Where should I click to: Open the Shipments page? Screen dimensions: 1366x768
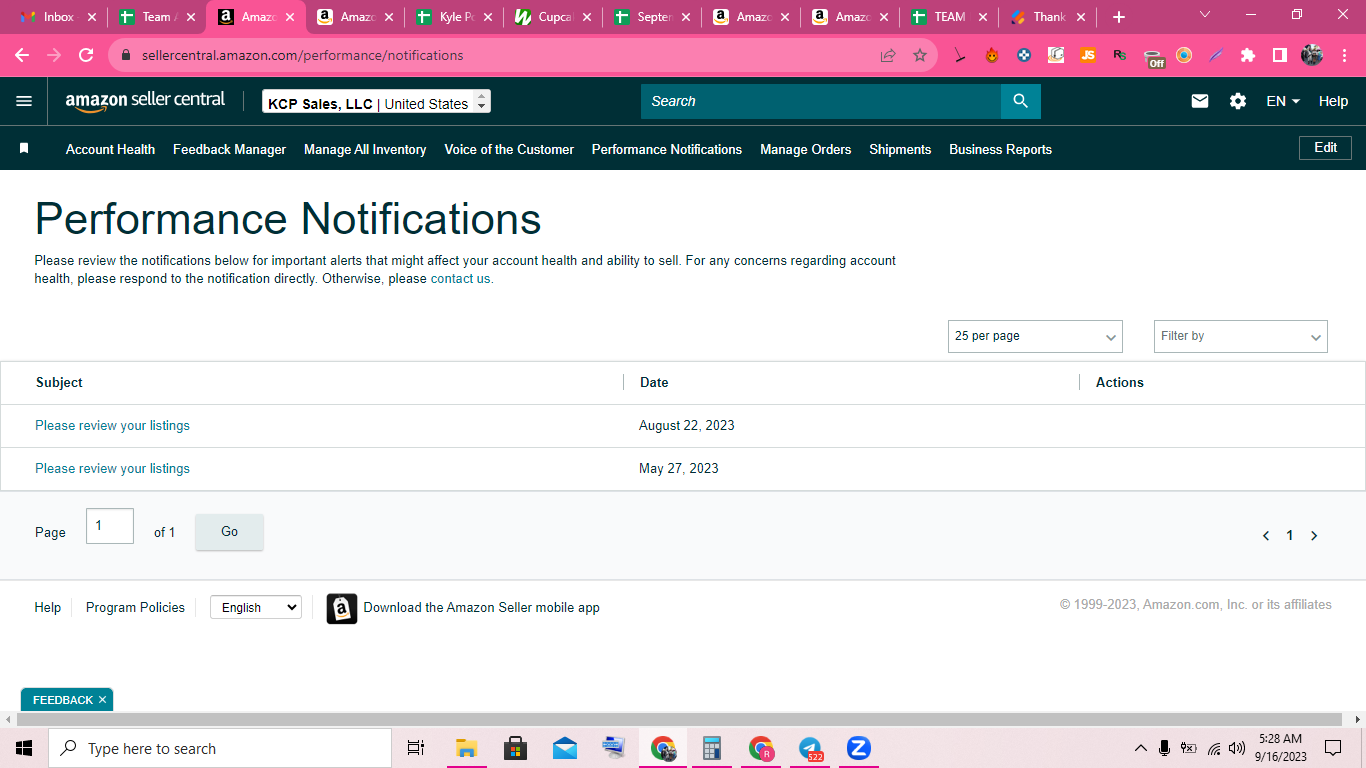pos(900,149)
